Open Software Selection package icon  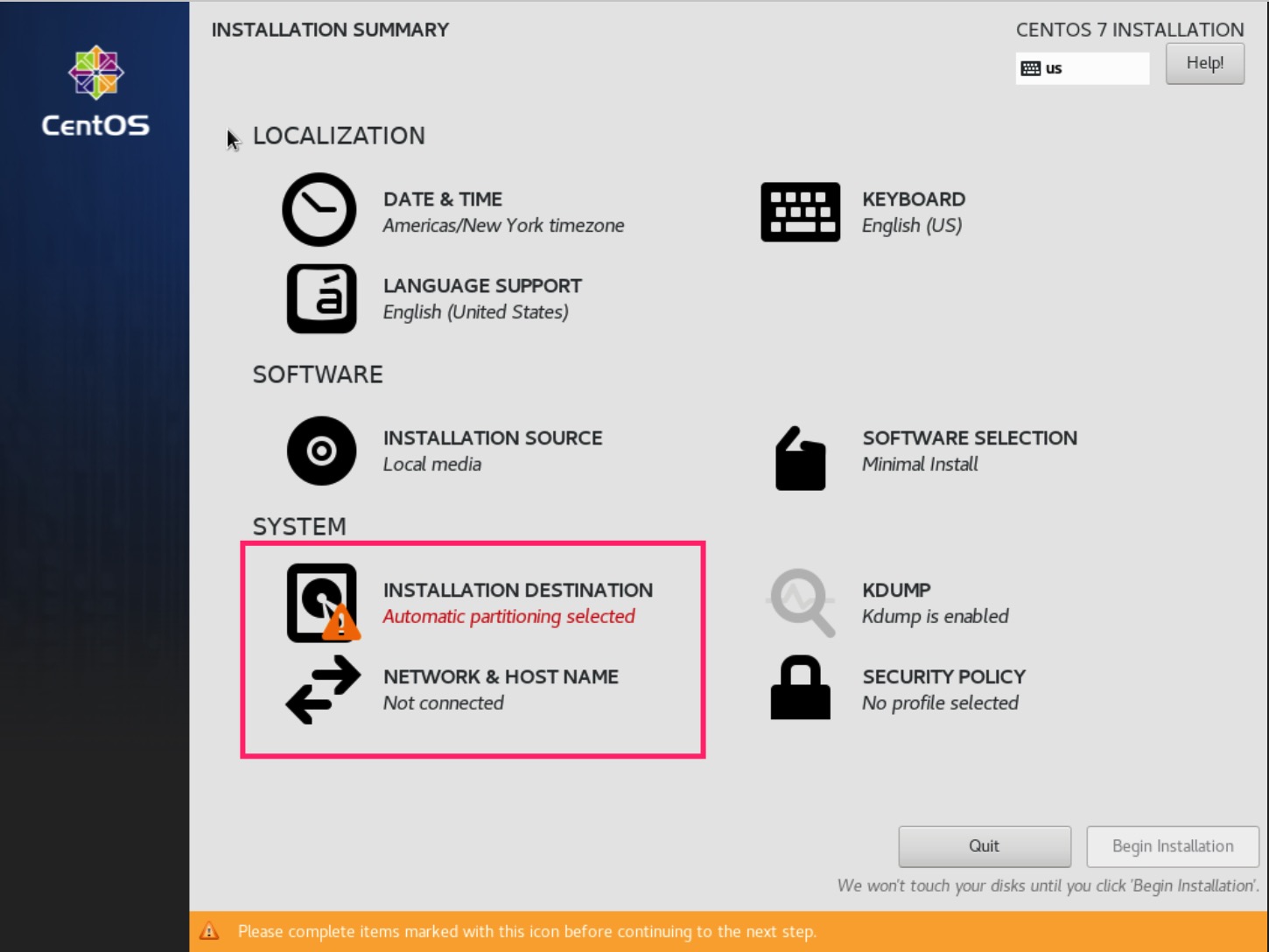tap(800, 458)
